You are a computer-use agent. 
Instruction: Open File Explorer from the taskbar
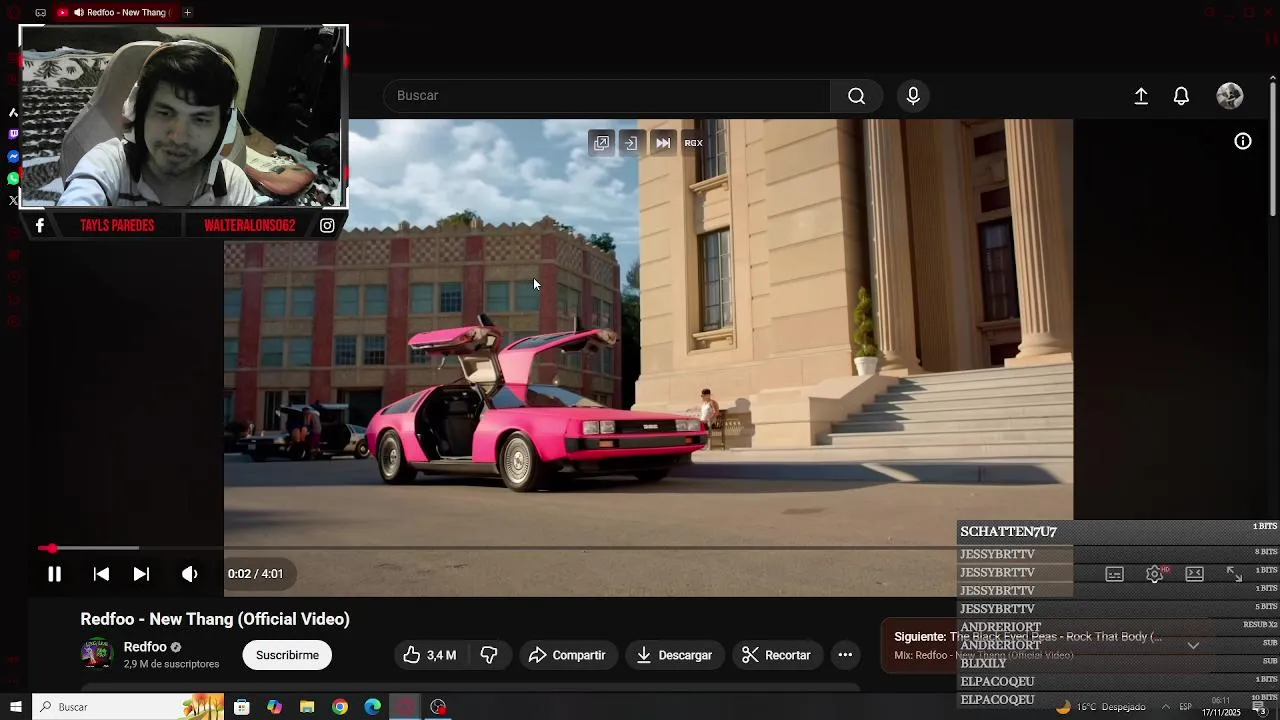click(x=307, y=707)
